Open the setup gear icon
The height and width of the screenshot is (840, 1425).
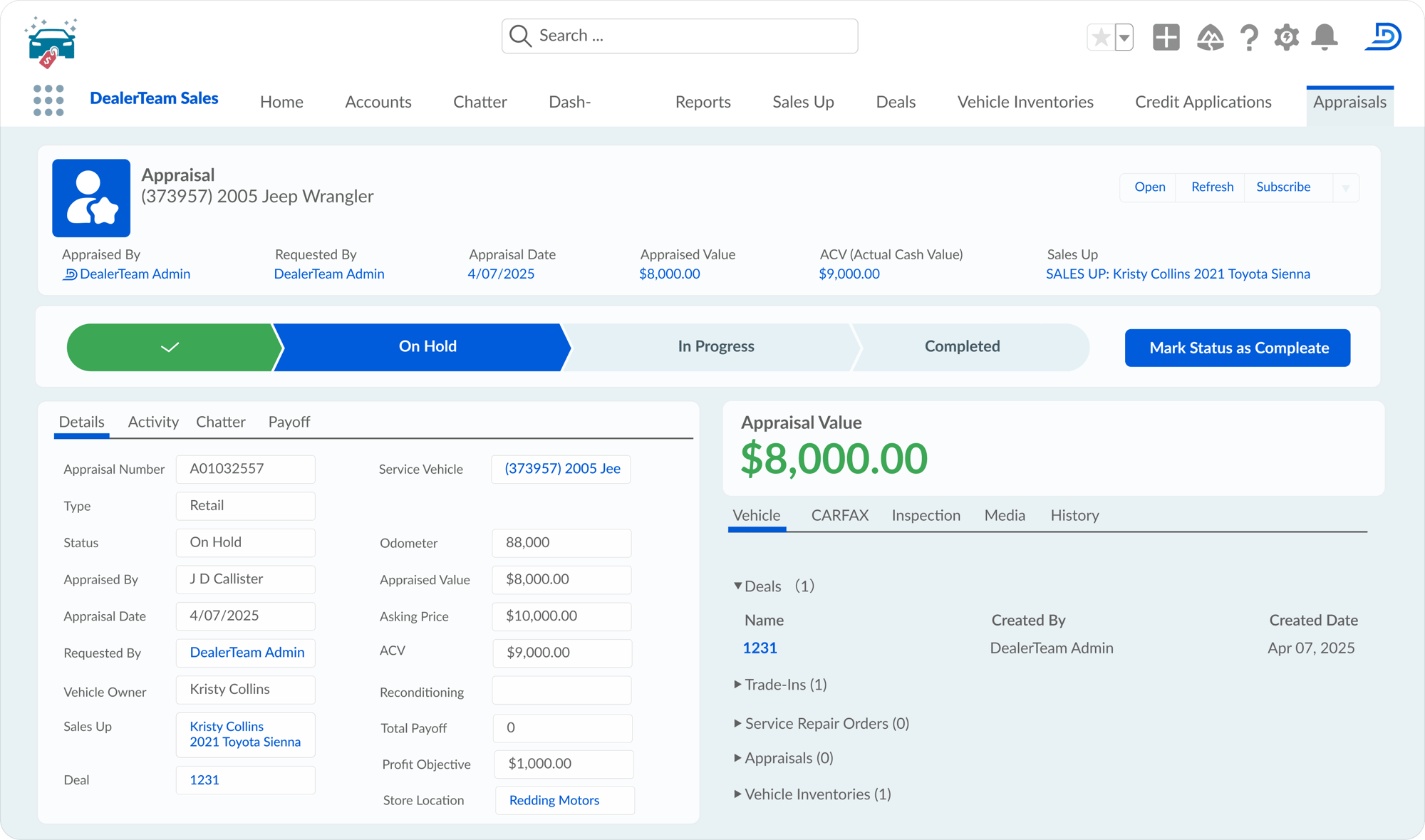tap(1287, 37)
